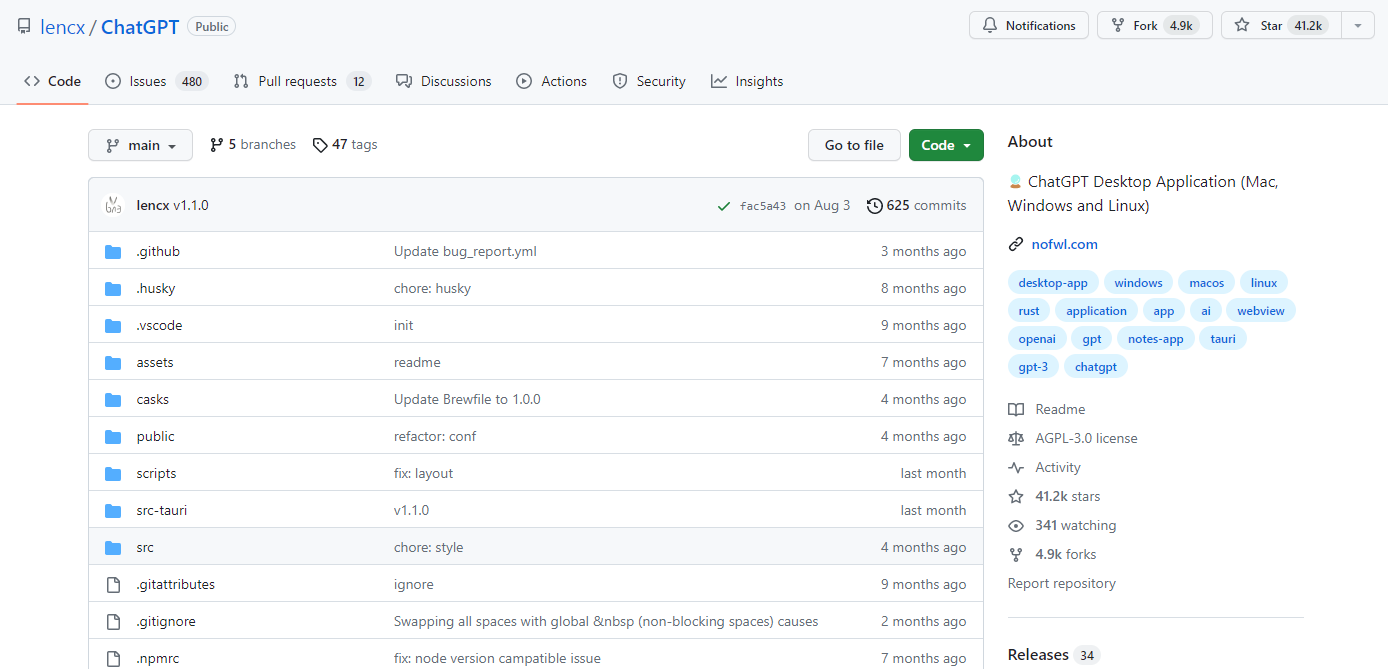Open the 'refactor: conf' commit message
This screenshot has height=669, width=1388.
(x=435, y=437)
